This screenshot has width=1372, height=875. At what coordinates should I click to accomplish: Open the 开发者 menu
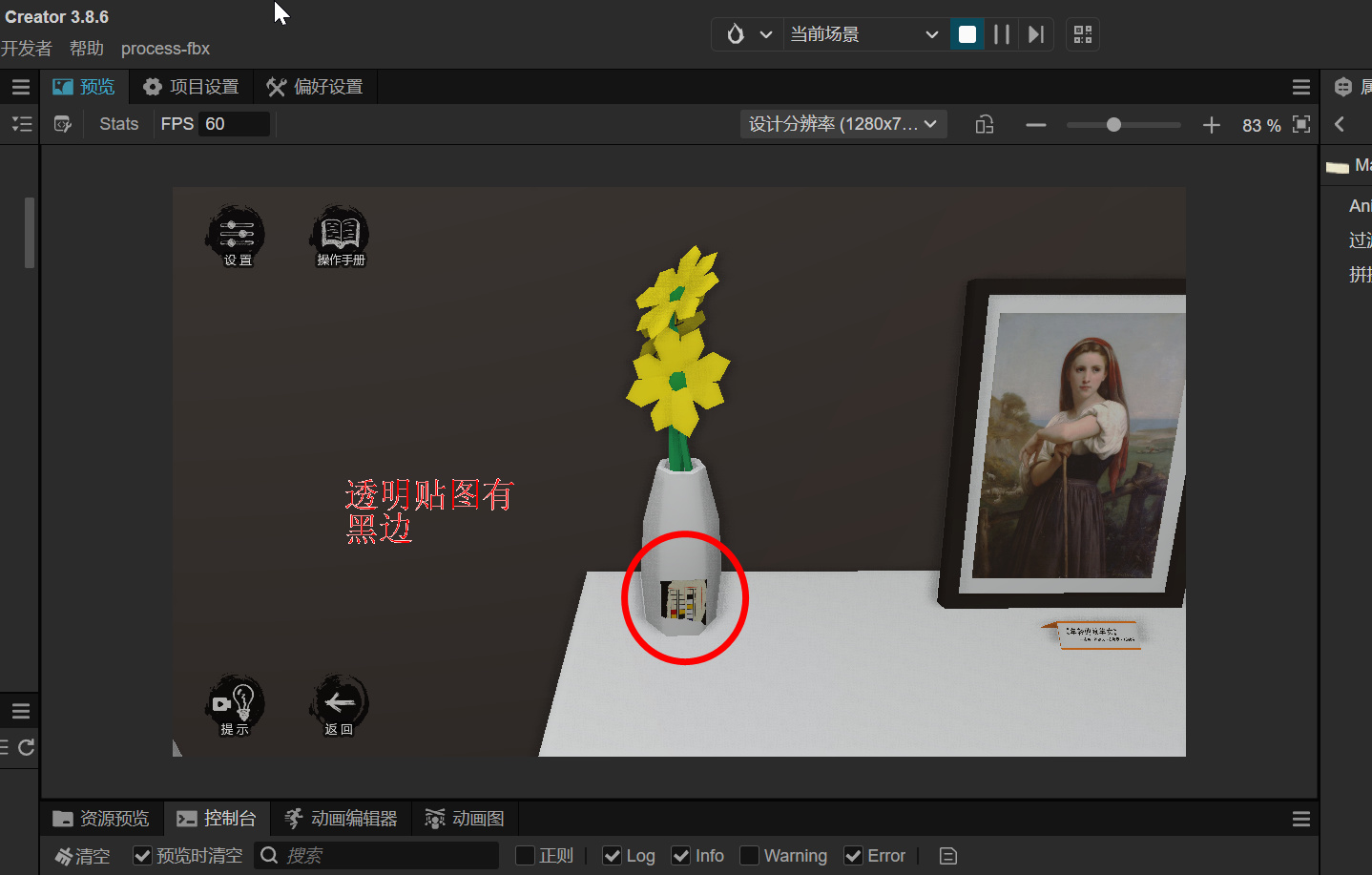pos(27,49)
